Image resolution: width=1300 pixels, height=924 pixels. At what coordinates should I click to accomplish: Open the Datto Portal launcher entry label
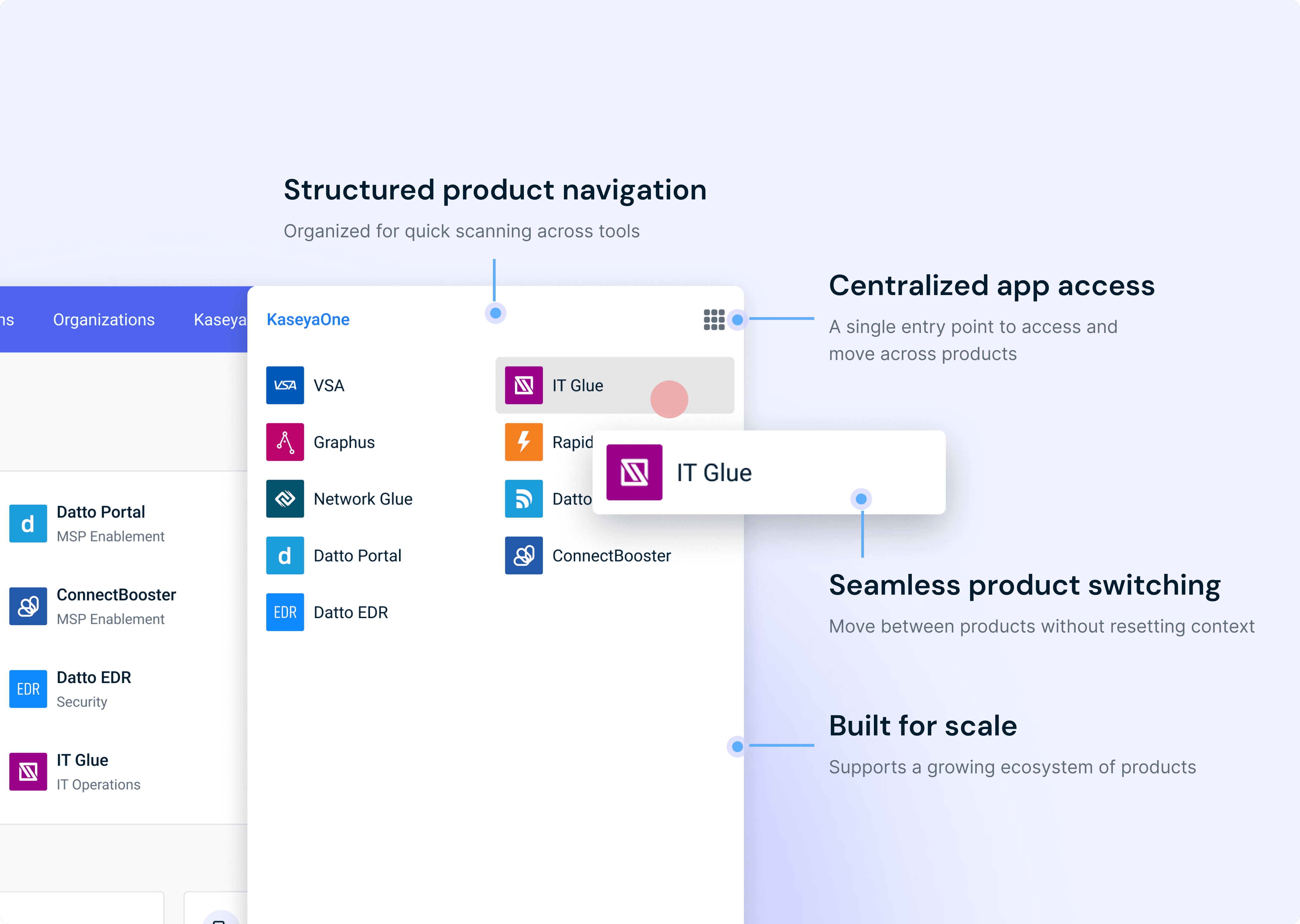tap(357, 555)
